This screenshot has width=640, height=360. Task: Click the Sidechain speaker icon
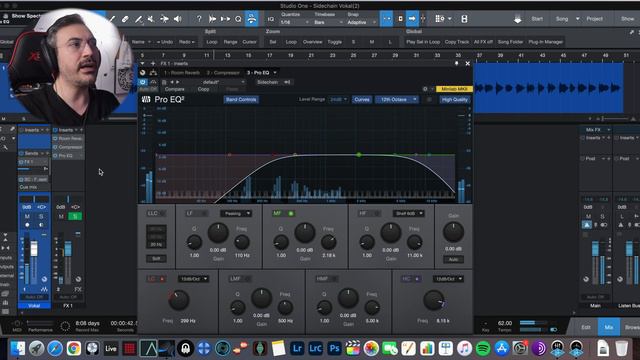tap(287, 82)
